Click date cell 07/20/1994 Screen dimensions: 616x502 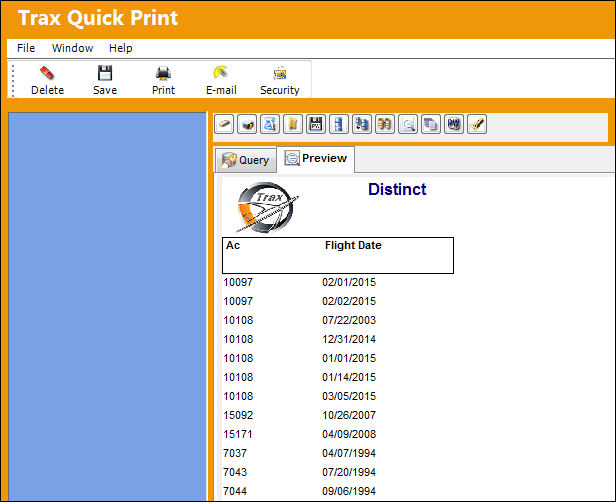(x=349, y=472)
